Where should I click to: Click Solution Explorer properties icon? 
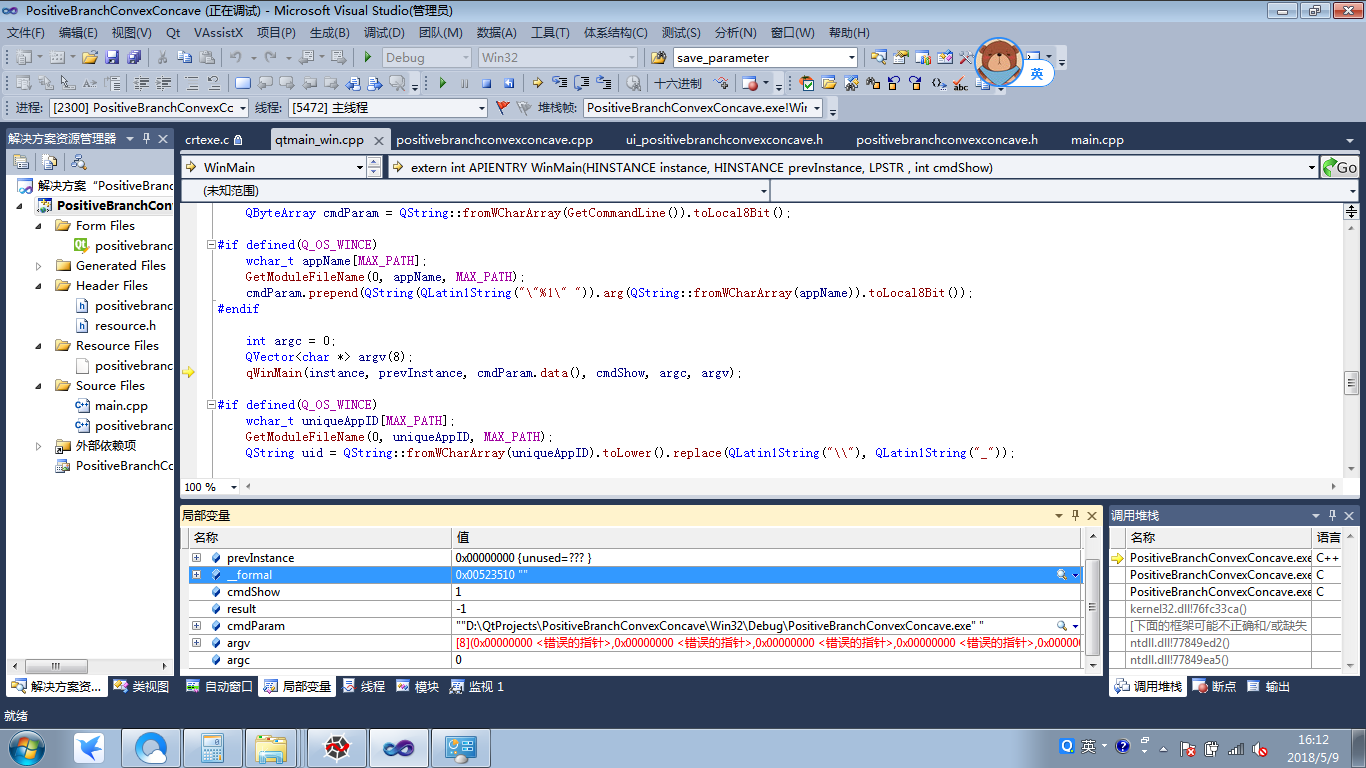[20, 161]
